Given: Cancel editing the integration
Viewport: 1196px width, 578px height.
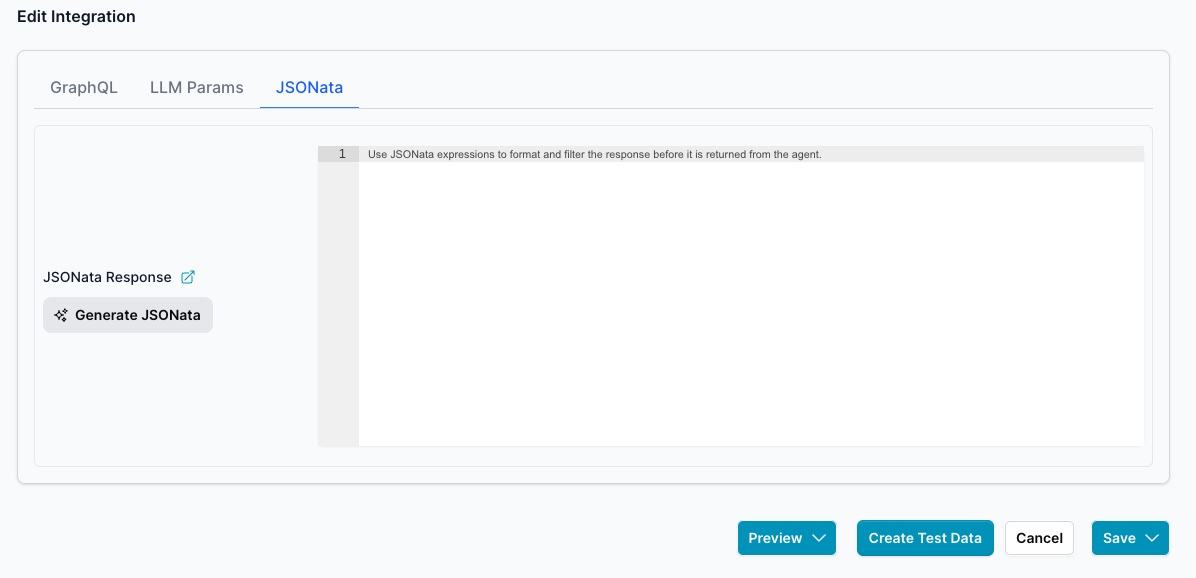Looking at the screenshot, I should click(1039, 538).
